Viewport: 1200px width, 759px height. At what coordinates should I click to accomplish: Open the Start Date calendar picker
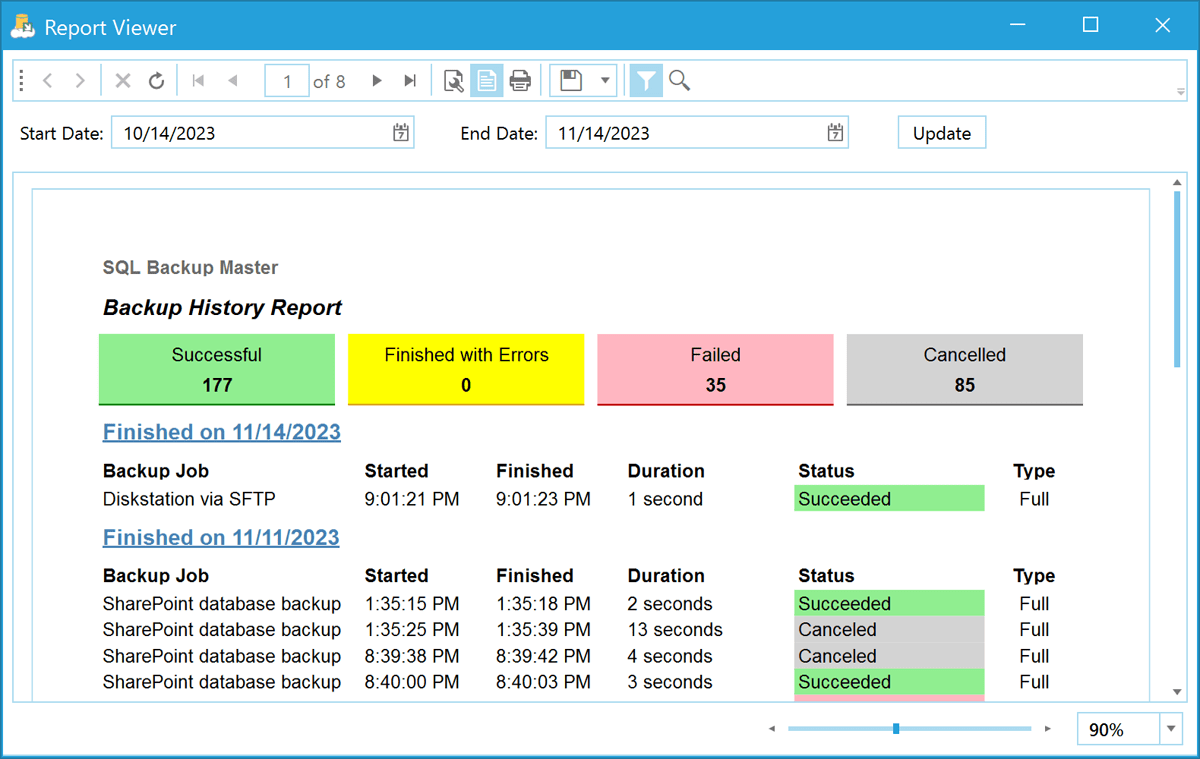tap(401, 131)
